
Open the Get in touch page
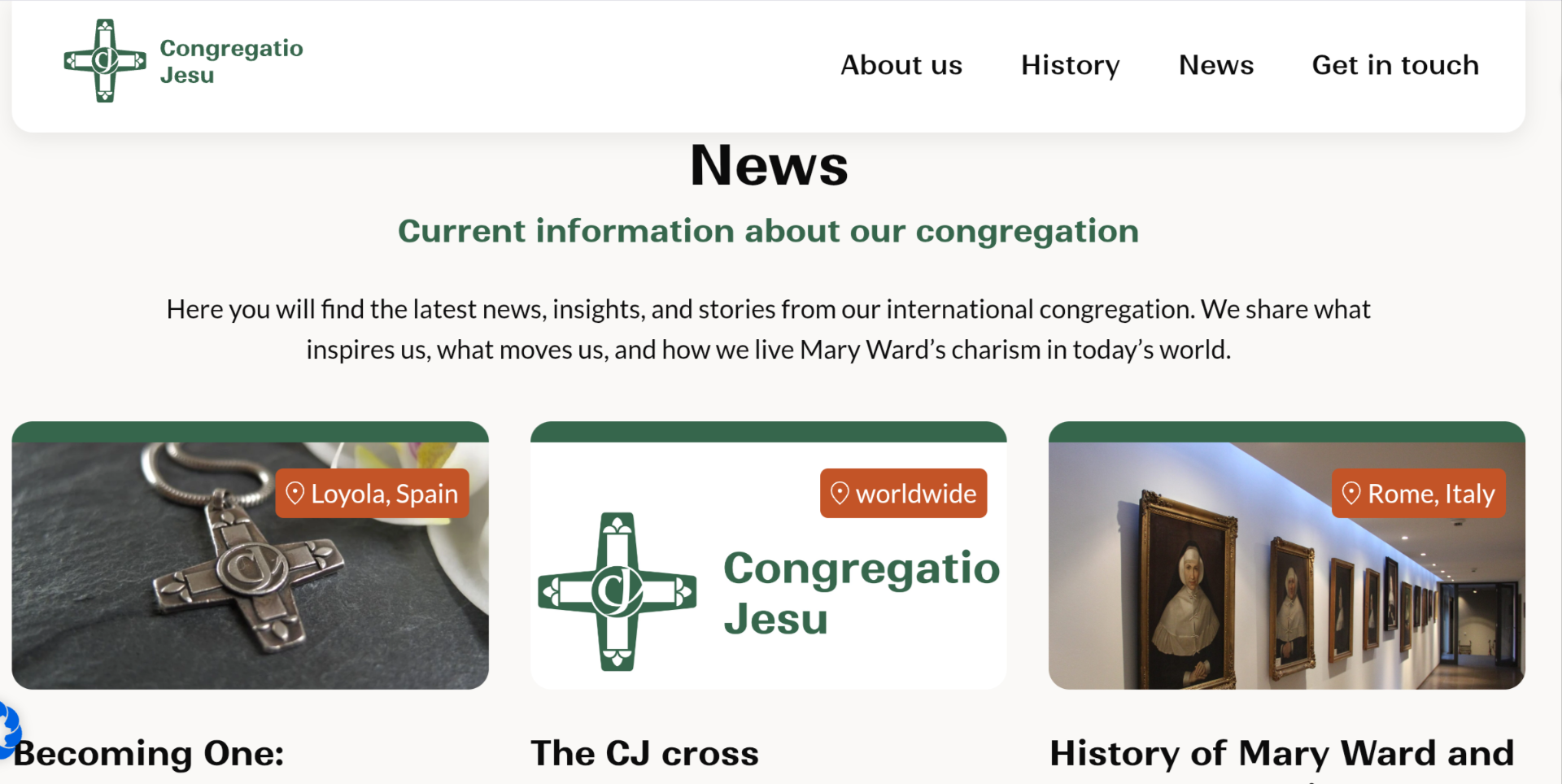[1394, 65]
